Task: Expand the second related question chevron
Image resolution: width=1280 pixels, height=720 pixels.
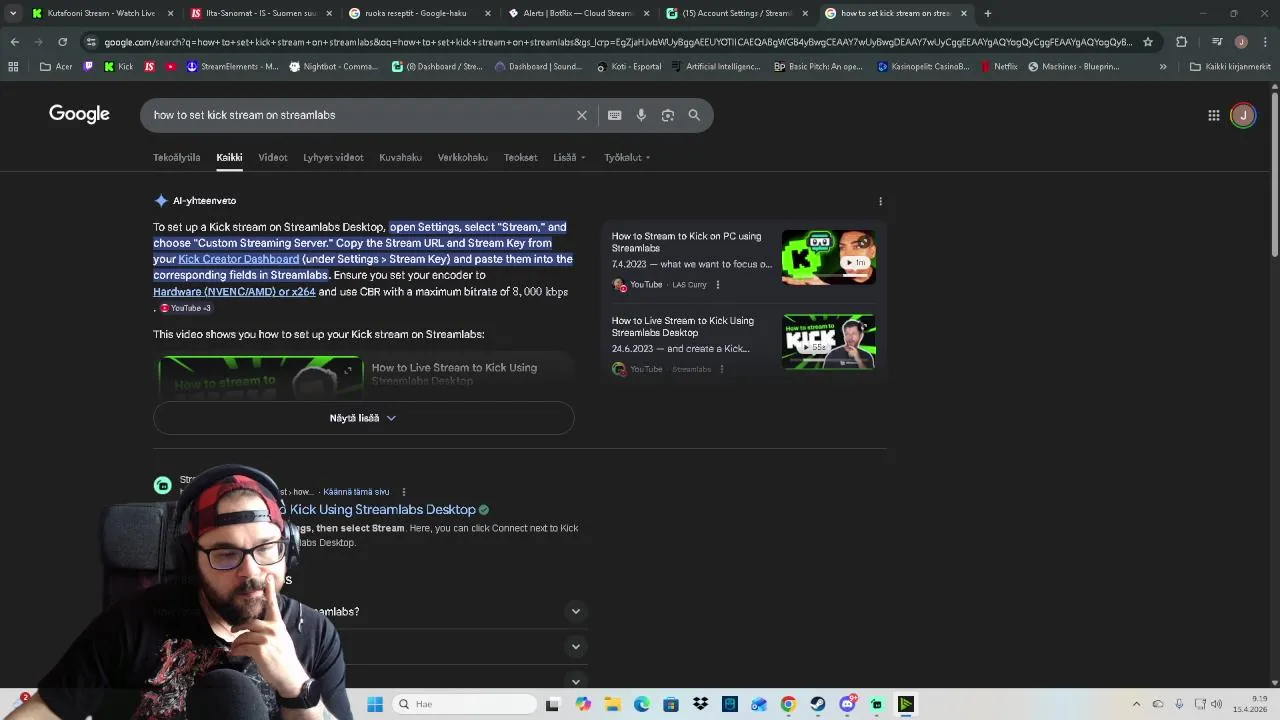Action: click(x=575, y=646)
